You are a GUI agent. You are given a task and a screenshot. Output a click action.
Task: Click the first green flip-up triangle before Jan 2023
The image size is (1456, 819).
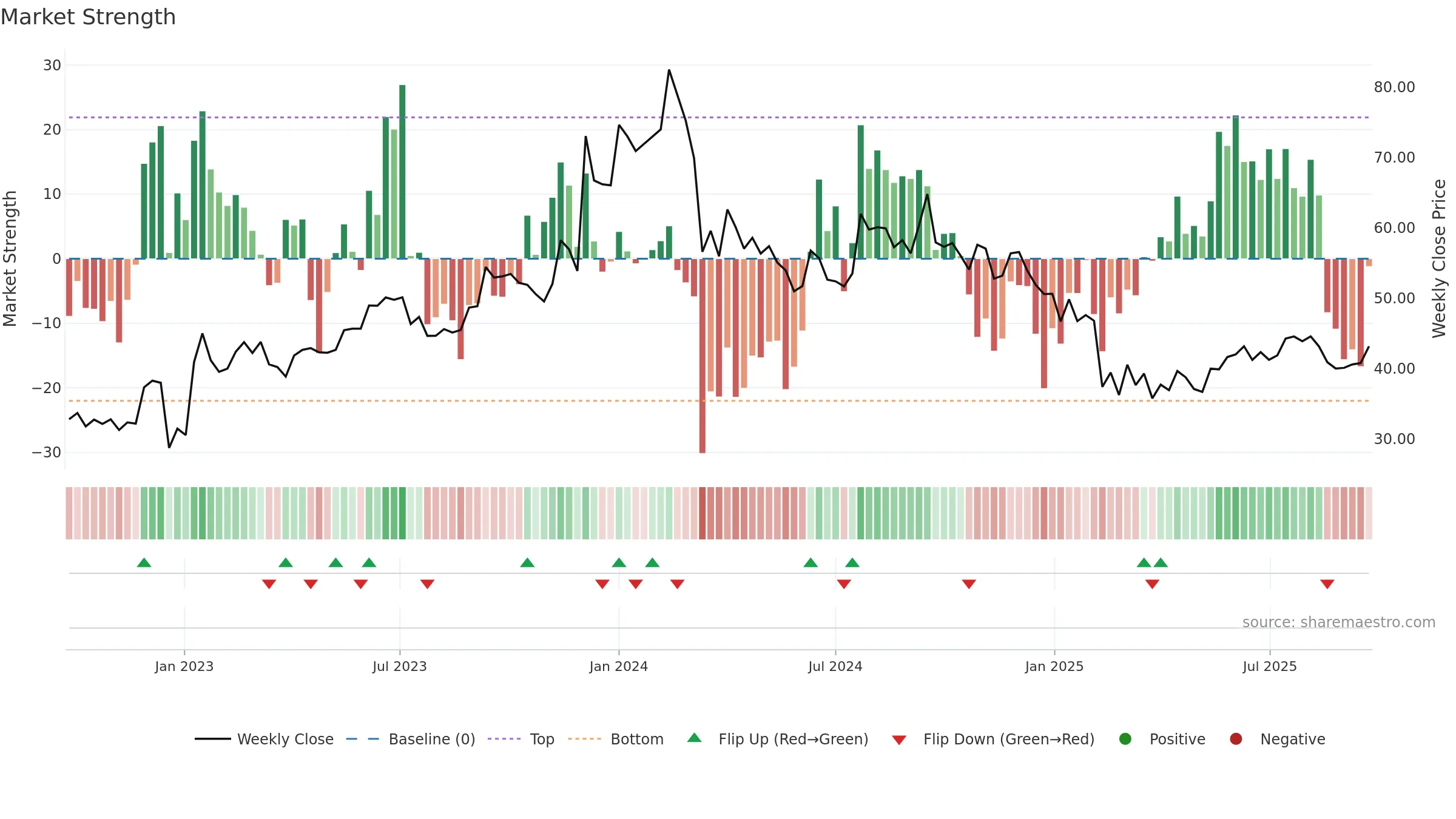tap(144, 562)
